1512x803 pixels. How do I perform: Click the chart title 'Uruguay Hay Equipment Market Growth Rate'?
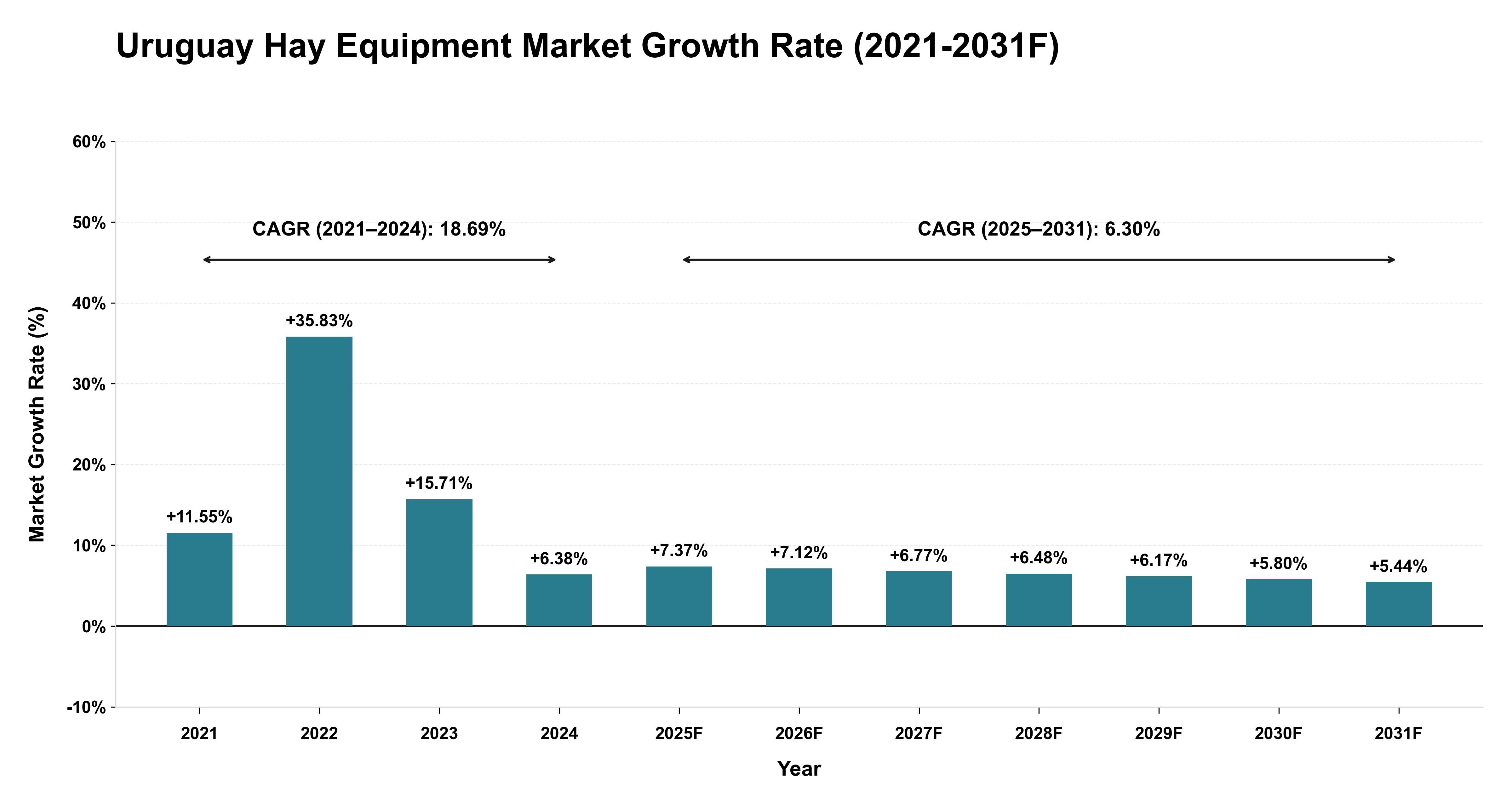[587, 46]
